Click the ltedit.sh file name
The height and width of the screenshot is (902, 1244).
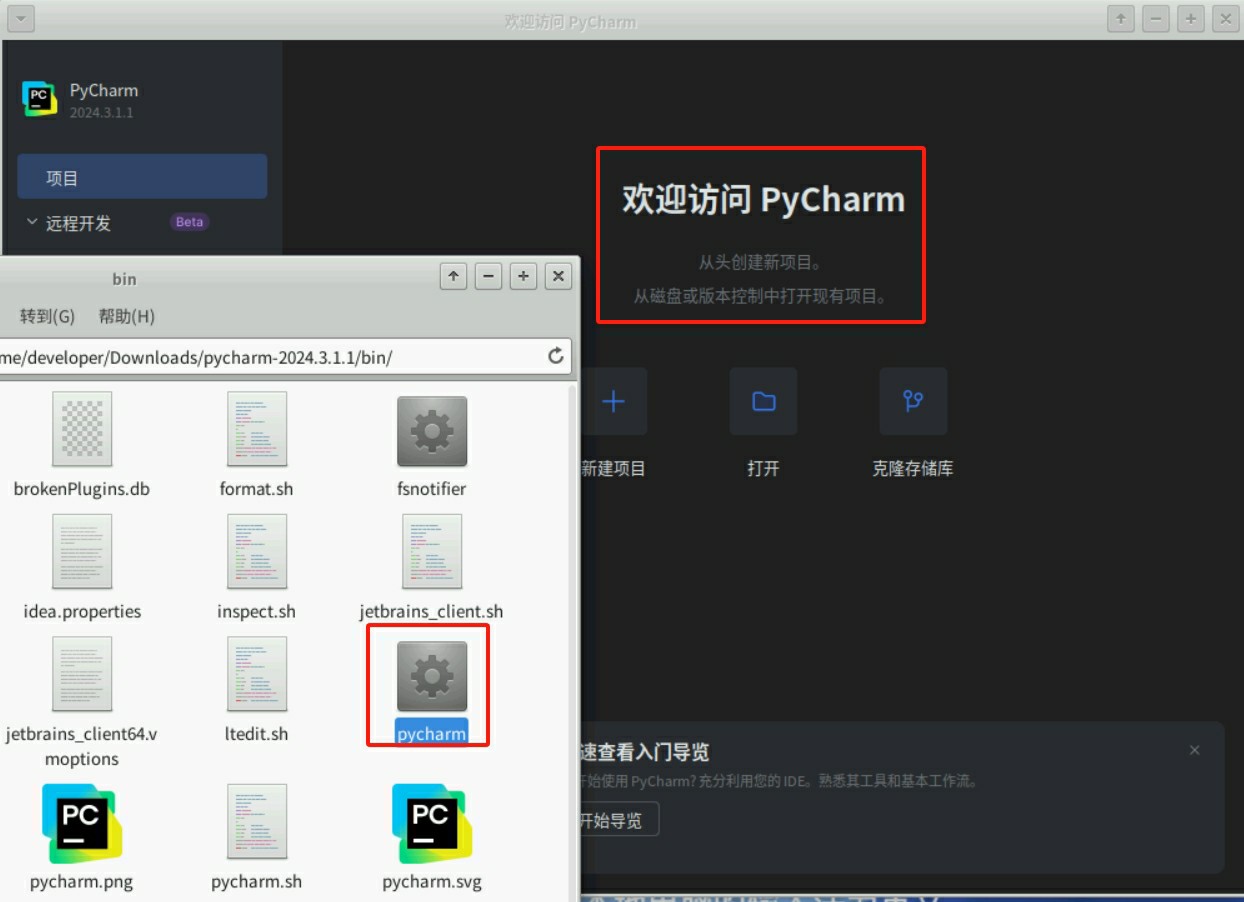tap(257, 733)
